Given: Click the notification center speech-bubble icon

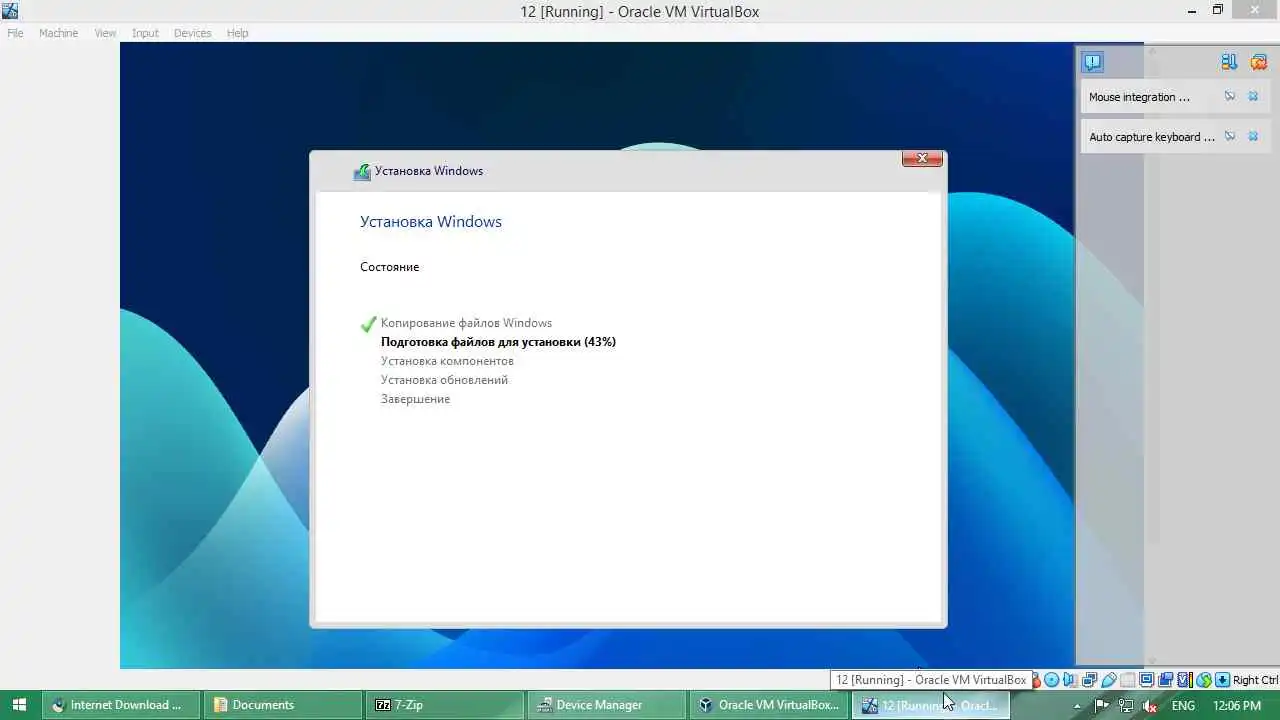Looking at the screenshot, I should [1093, 62].
